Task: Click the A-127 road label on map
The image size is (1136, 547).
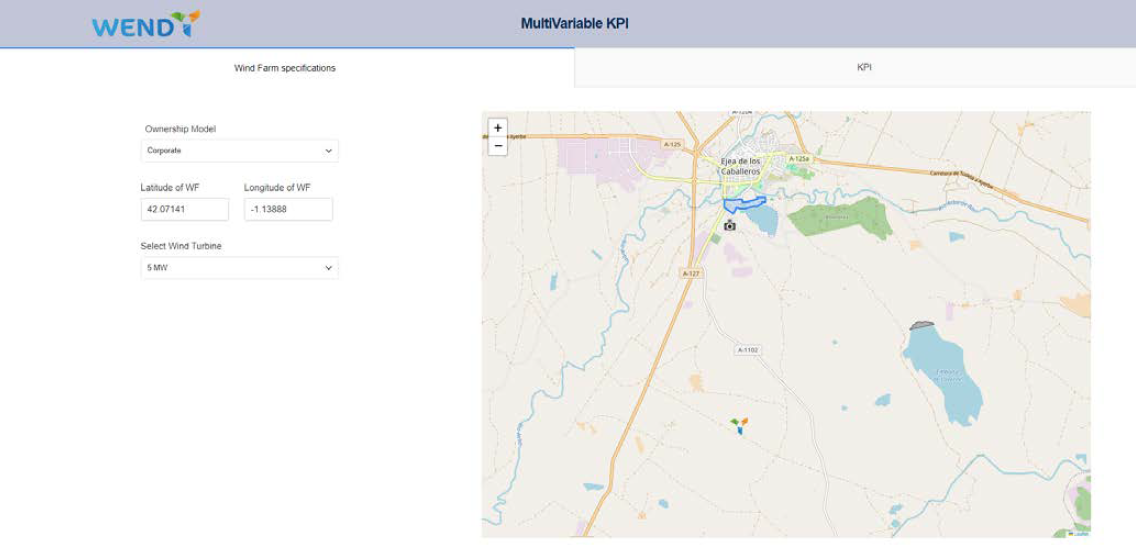Action: (x=690, y=273)
